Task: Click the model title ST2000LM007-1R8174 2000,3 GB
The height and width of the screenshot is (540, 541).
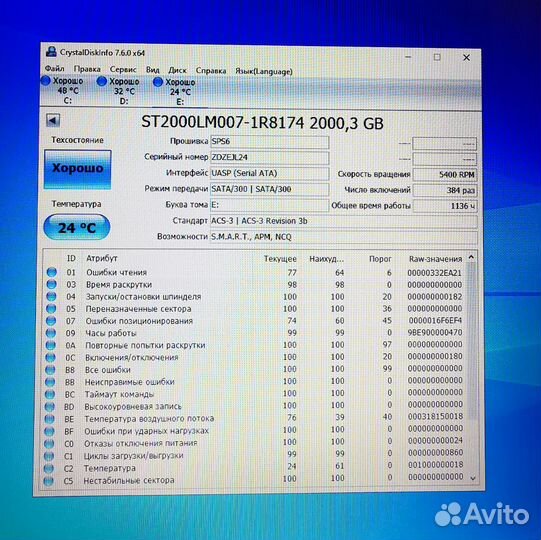Action: point(262,123)
